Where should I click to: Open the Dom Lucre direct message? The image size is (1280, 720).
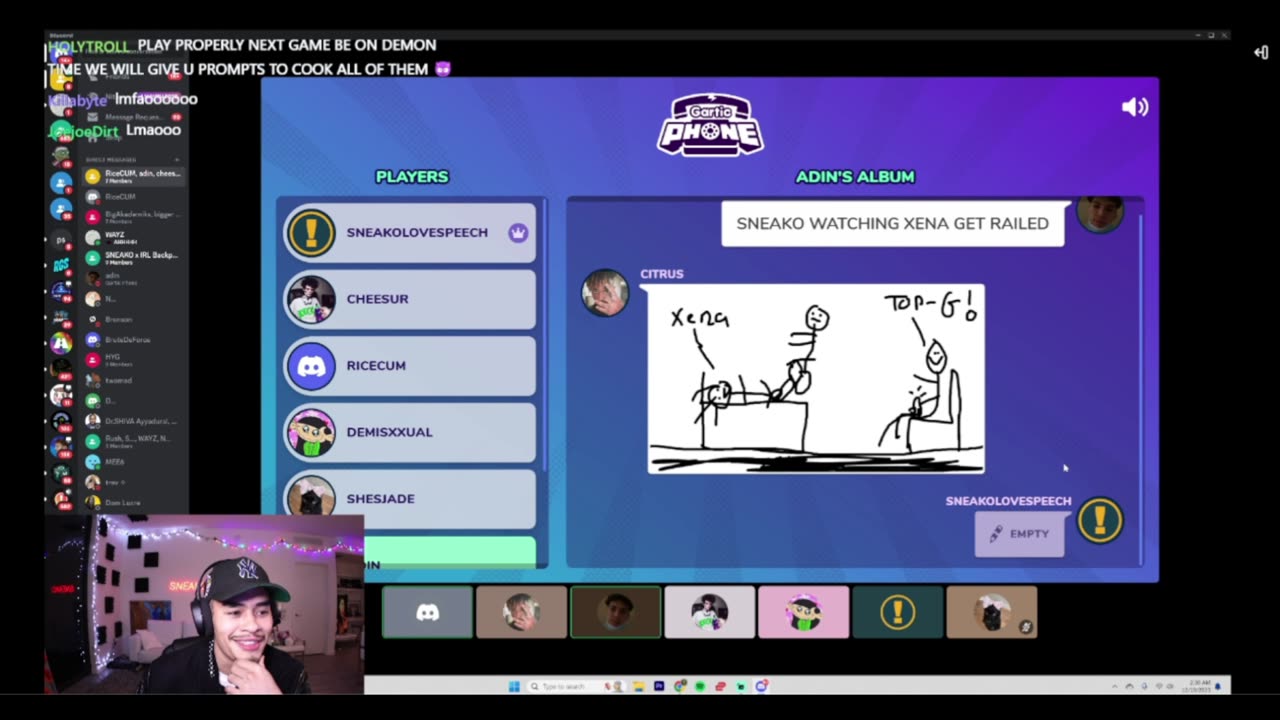[135, 503]
